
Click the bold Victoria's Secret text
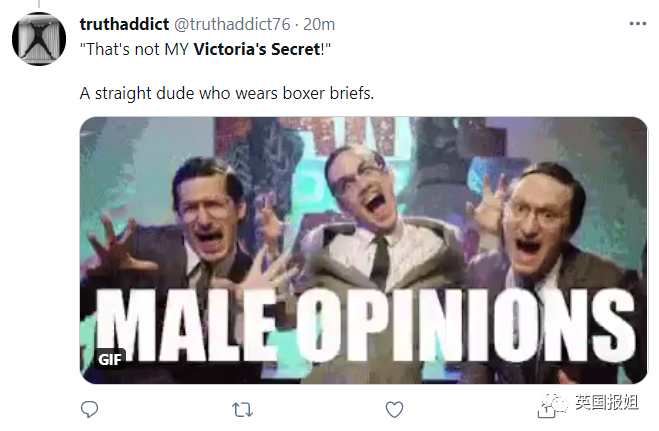point(257,49)
